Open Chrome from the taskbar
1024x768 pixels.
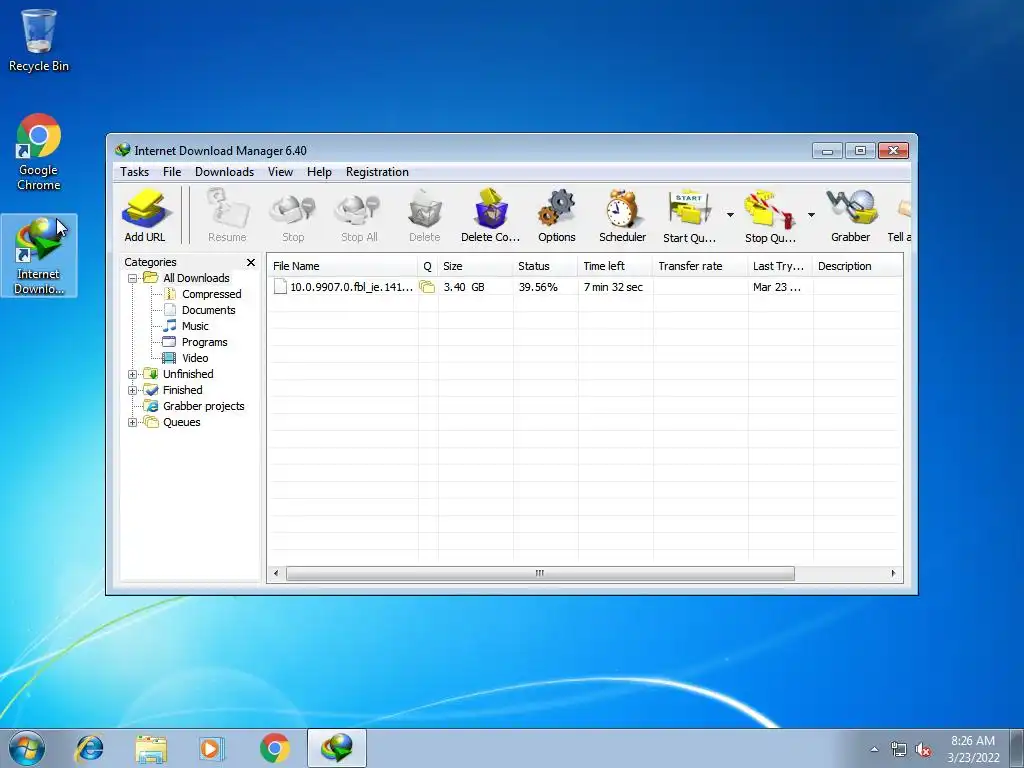pyautogui.click(x=275, y=748)
